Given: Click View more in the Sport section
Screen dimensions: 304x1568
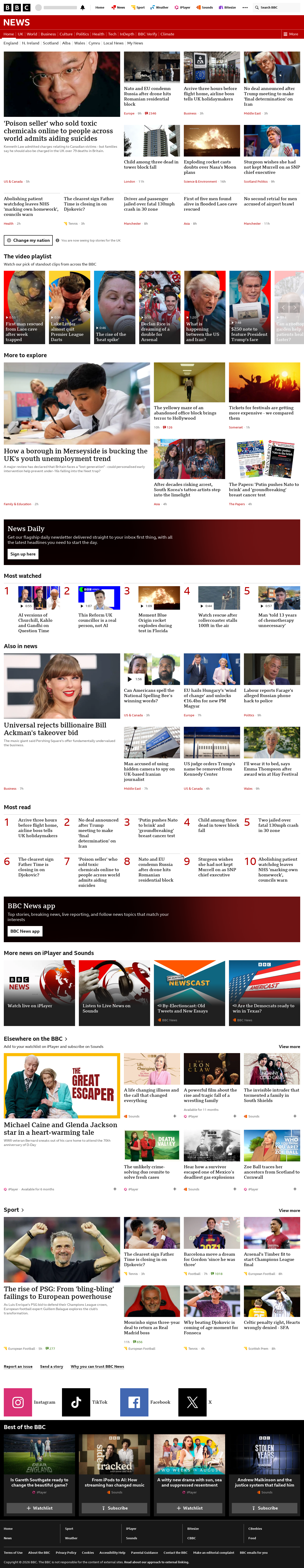Looking at the screenshot, I should click(x=289, y=1211).
